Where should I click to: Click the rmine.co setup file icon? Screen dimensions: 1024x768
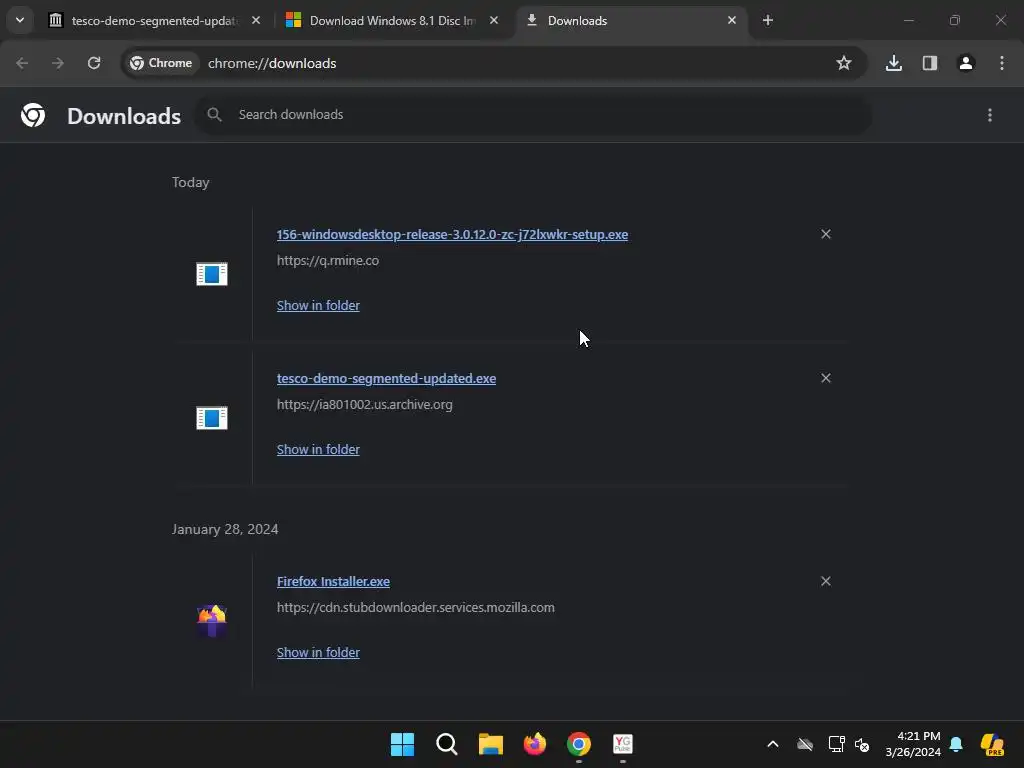[212, 274]
